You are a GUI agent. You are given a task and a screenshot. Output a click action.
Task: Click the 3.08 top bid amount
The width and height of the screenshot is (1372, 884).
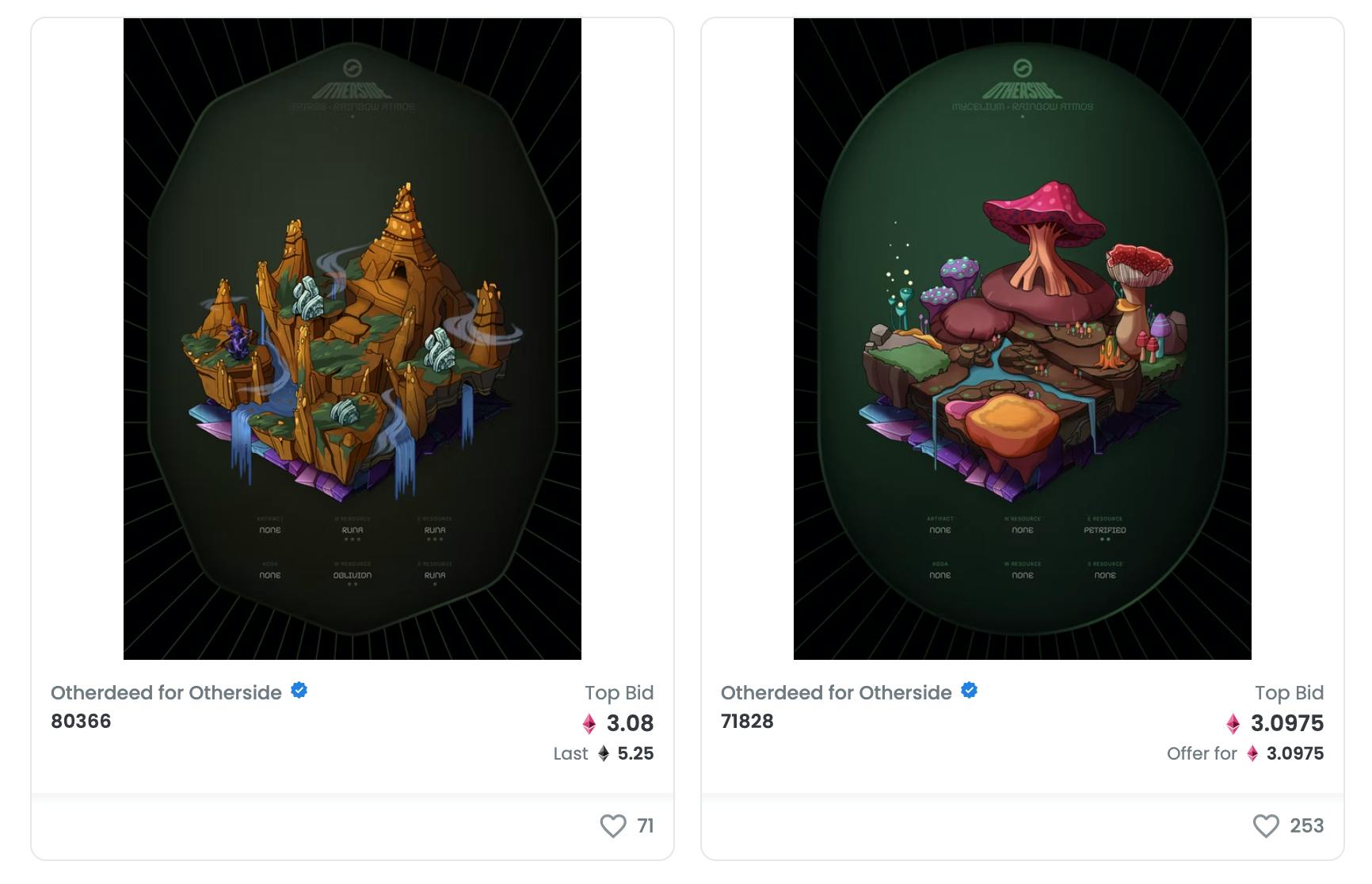(x=630, y=723)
